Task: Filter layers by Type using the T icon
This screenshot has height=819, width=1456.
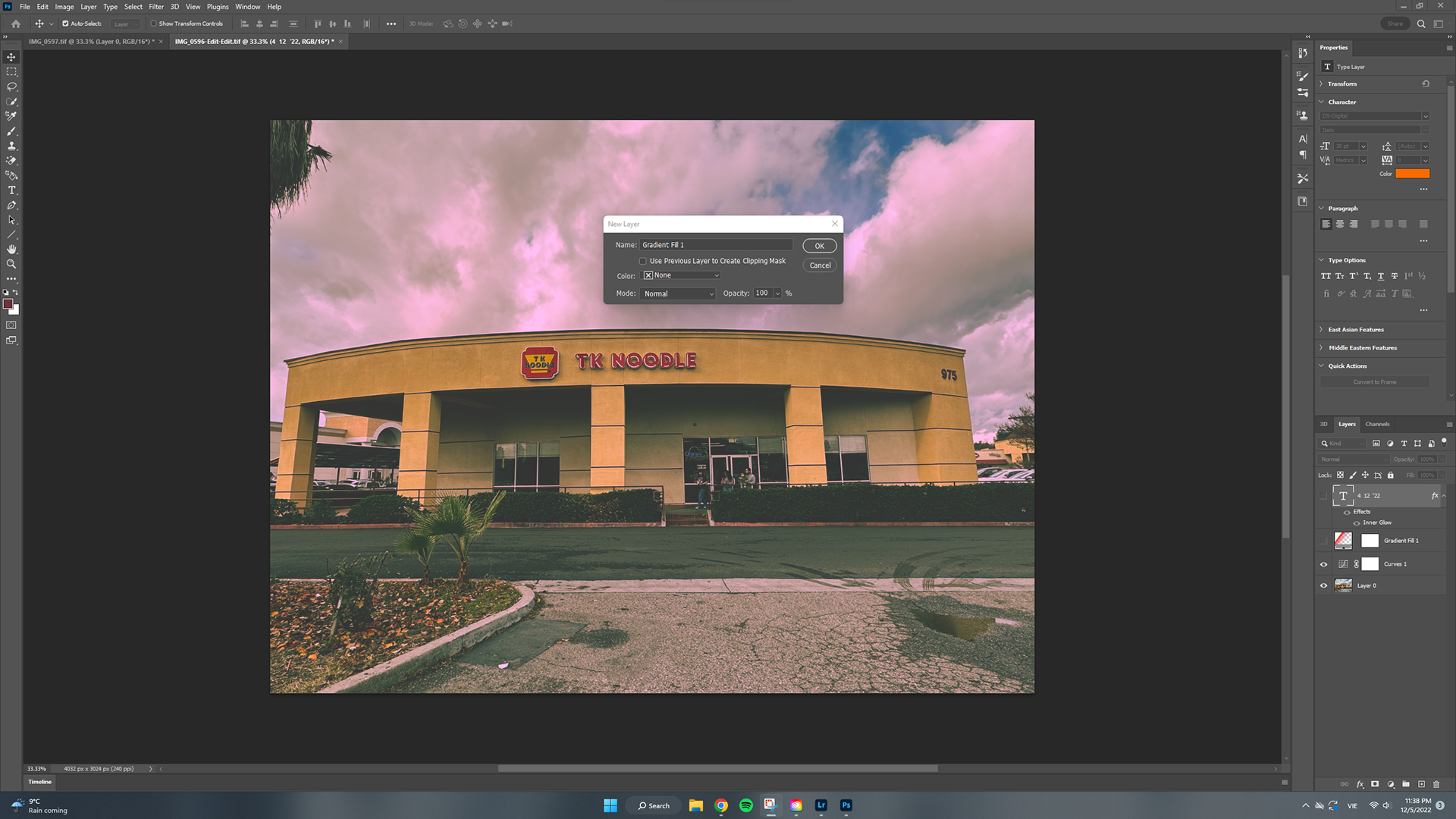Action: click(x=1404, y=443)
